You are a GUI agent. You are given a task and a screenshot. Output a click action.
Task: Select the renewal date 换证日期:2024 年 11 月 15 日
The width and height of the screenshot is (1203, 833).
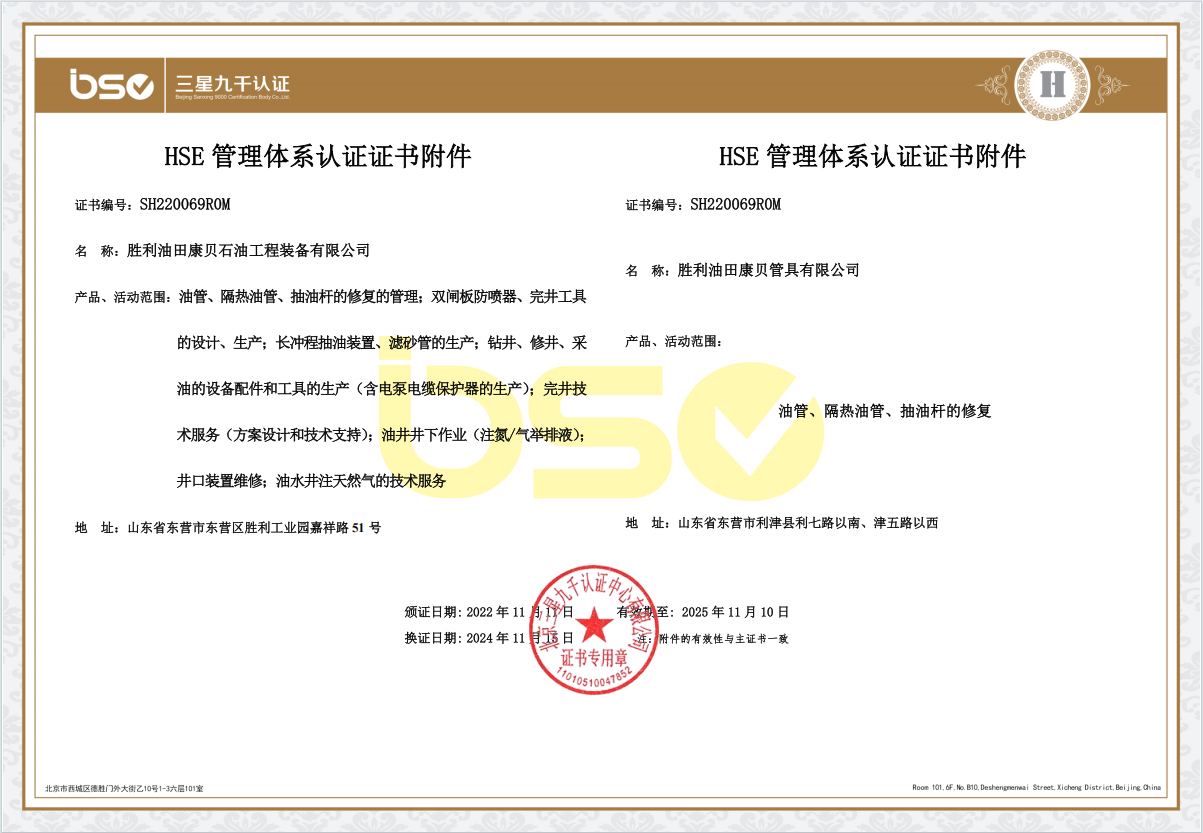[489, 637]
